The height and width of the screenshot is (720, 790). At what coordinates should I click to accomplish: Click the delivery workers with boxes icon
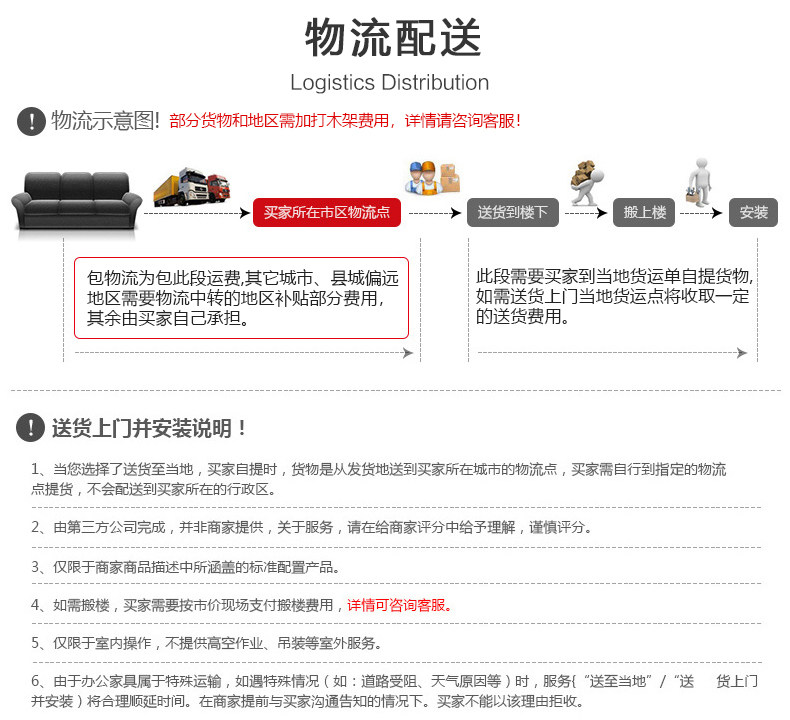432,178
